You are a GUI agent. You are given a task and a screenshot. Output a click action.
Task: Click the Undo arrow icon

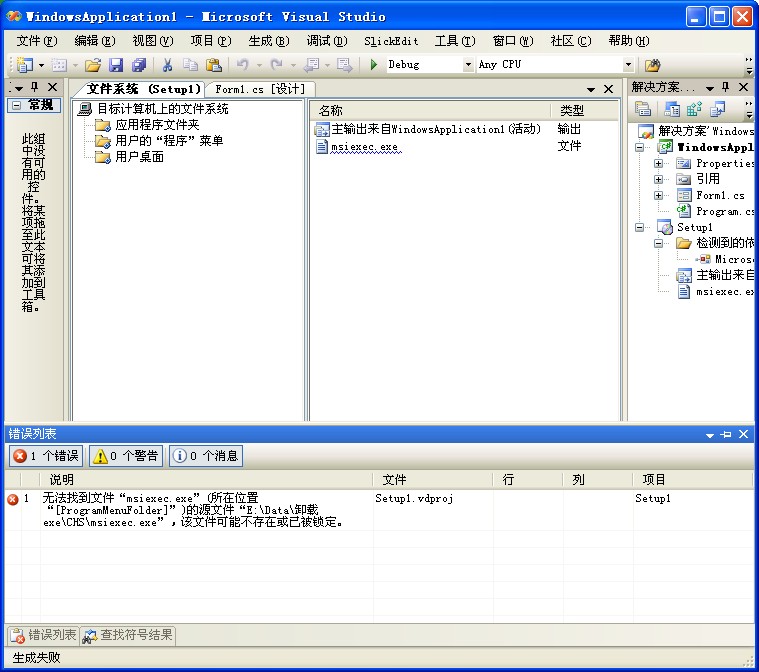(243, 64)
